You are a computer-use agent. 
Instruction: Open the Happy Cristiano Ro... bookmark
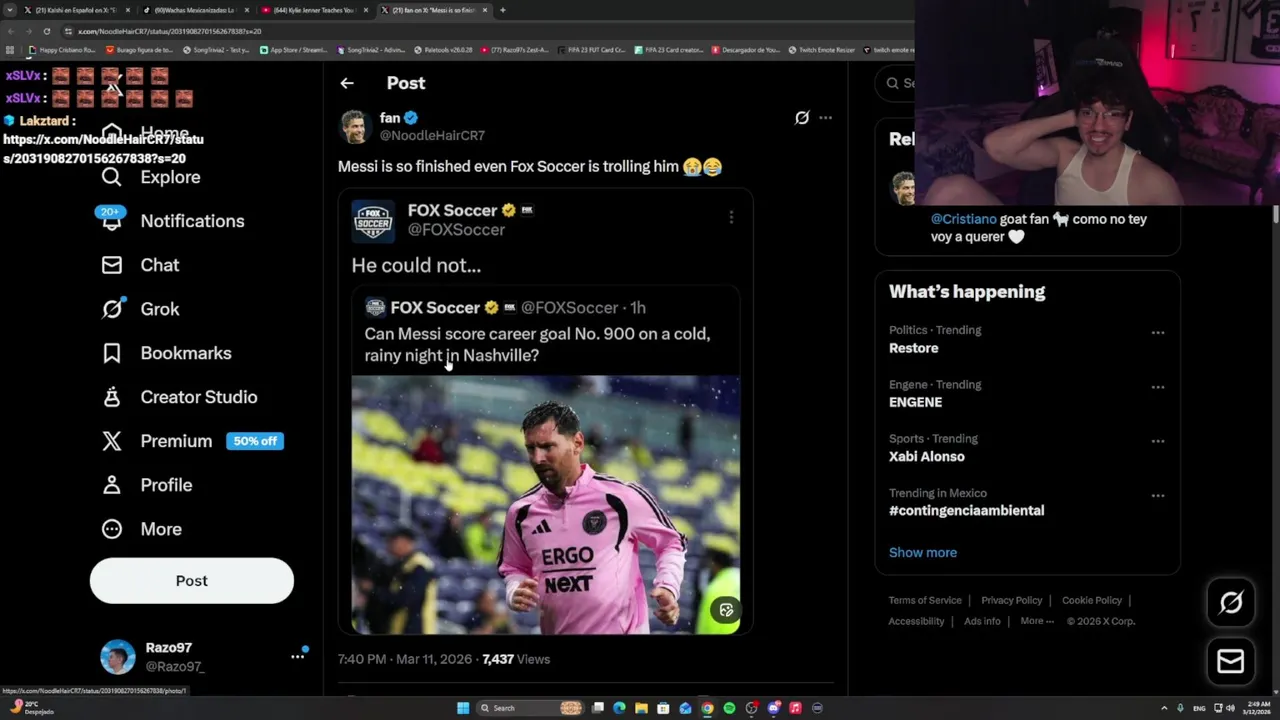coord(62,49)
